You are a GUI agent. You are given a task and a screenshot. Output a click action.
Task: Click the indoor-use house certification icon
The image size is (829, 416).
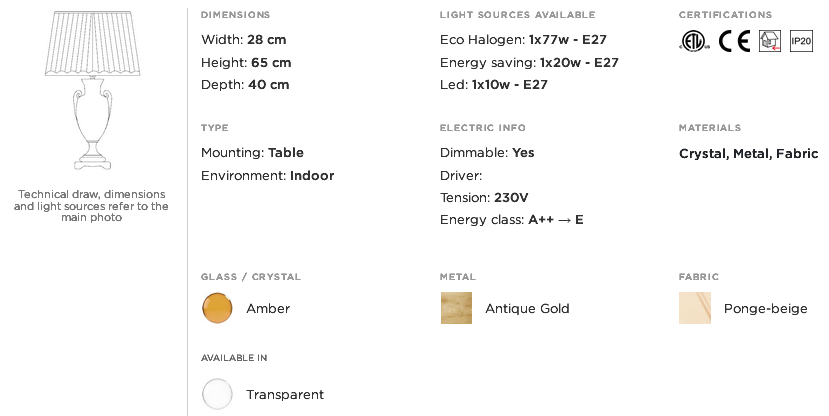(x=770, y=41)
